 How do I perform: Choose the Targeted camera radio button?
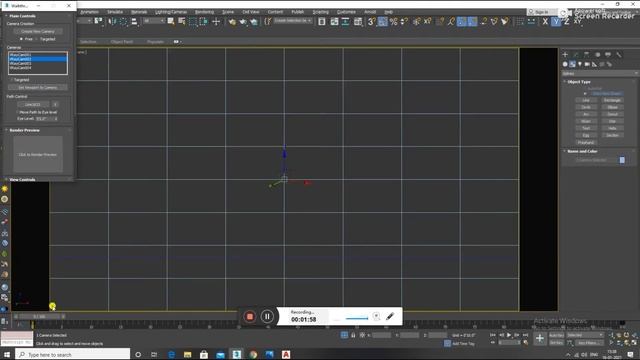coord(37,39)
